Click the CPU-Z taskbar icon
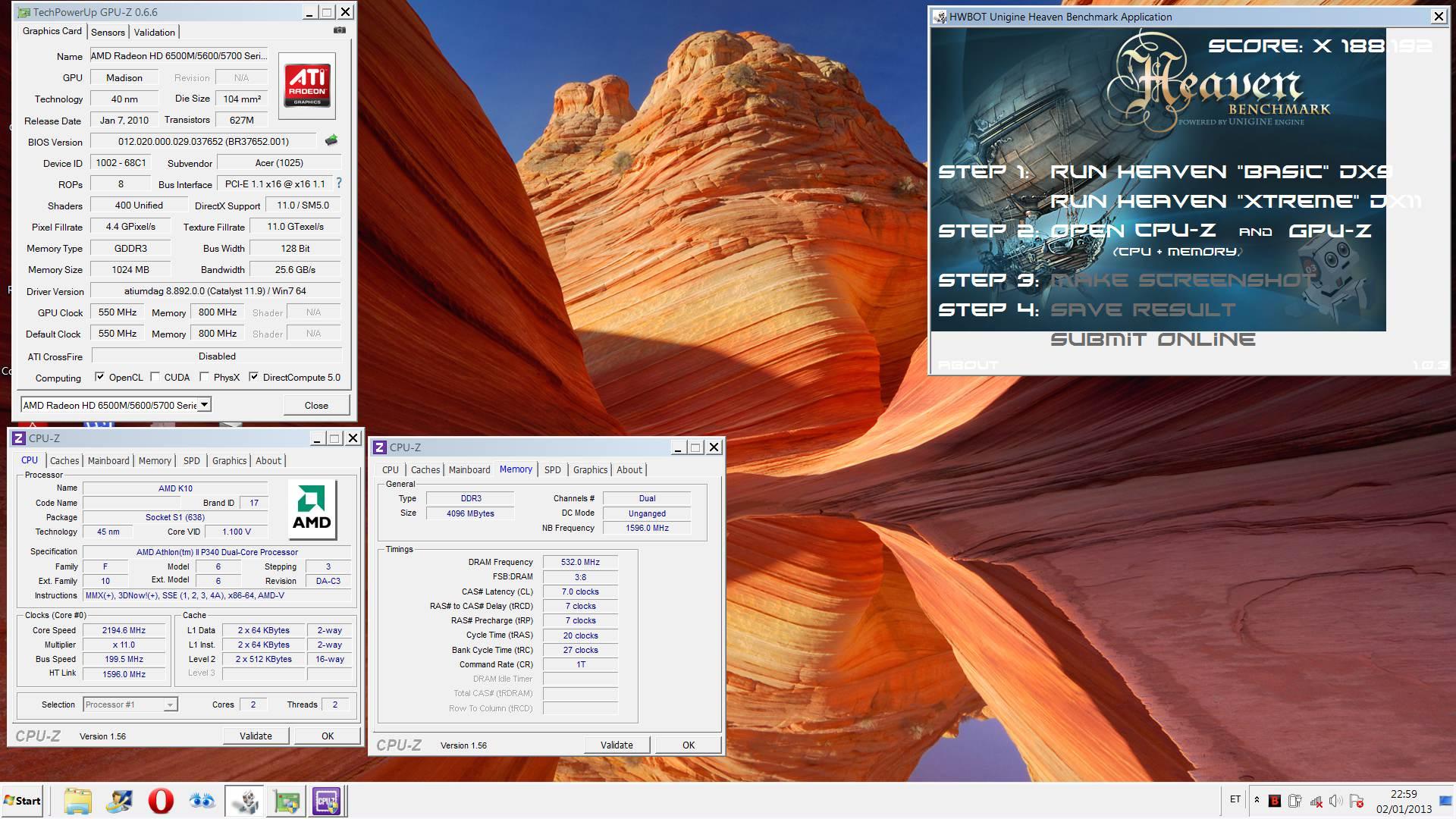The image size is (1456, 819). (x=328, y=801)
